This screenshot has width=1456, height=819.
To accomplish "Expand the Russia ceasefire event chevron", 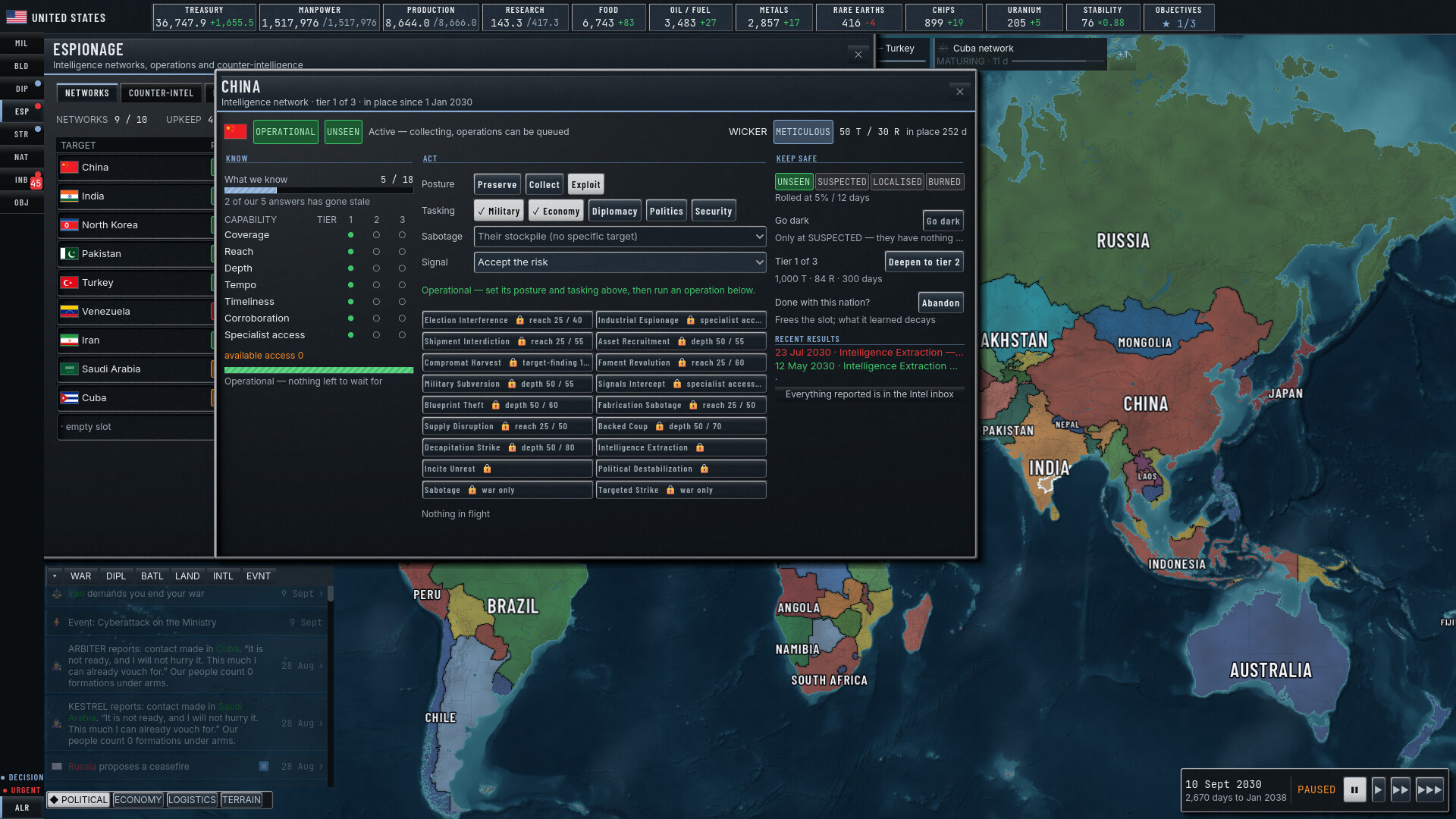I will coord(321,766).
